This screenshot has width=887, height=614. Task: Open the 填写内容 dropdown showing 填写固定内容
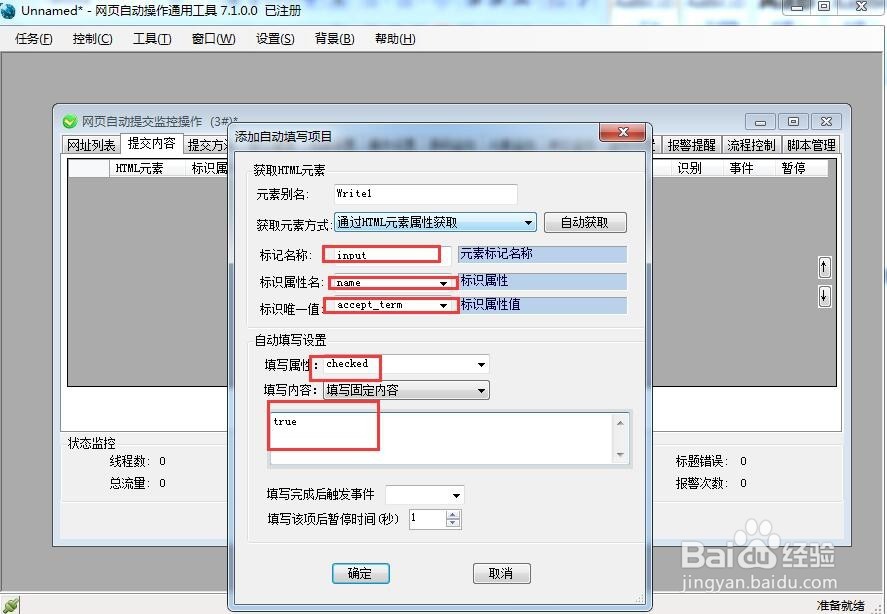tap(480, 390)
